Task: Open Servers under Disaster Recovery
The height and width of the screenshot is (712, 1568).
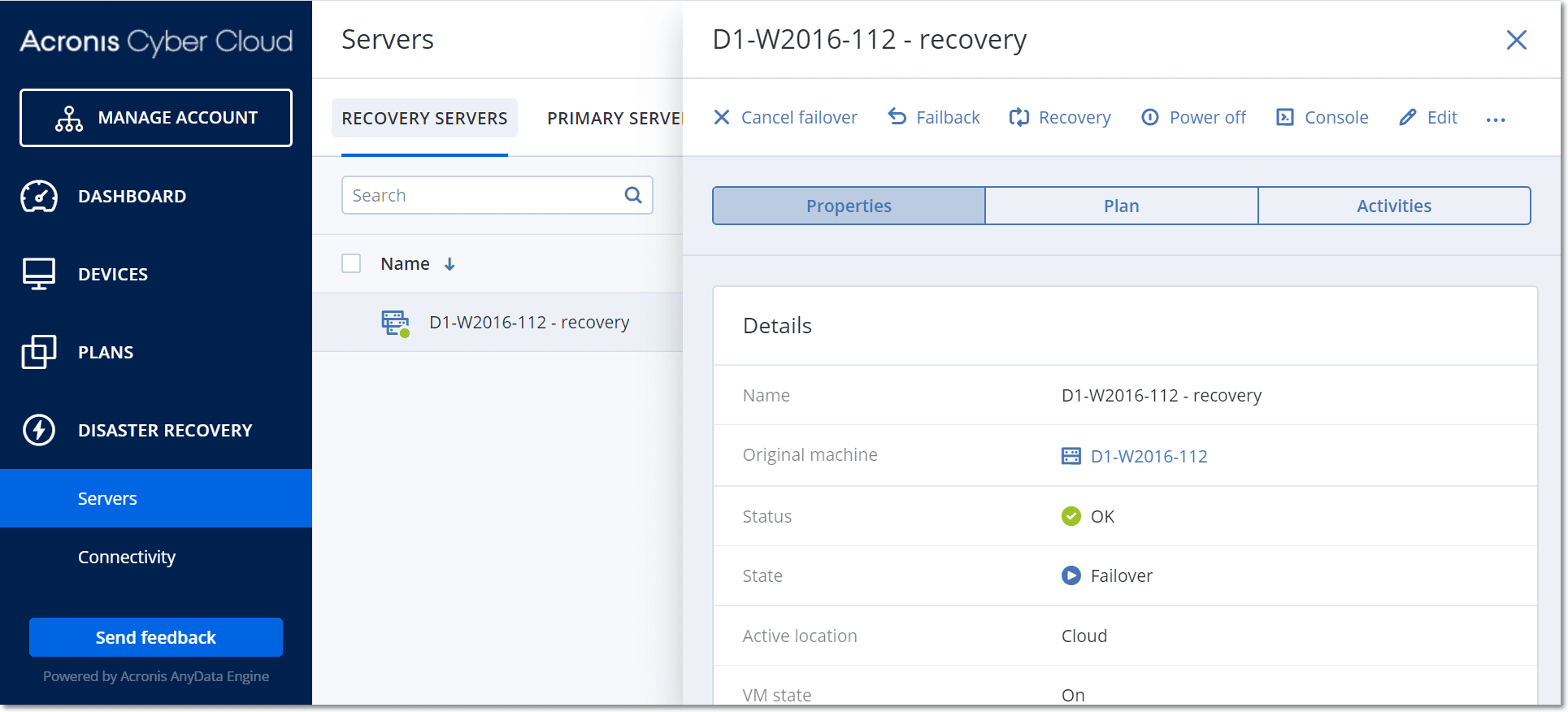Action: (x=156, y=498)
